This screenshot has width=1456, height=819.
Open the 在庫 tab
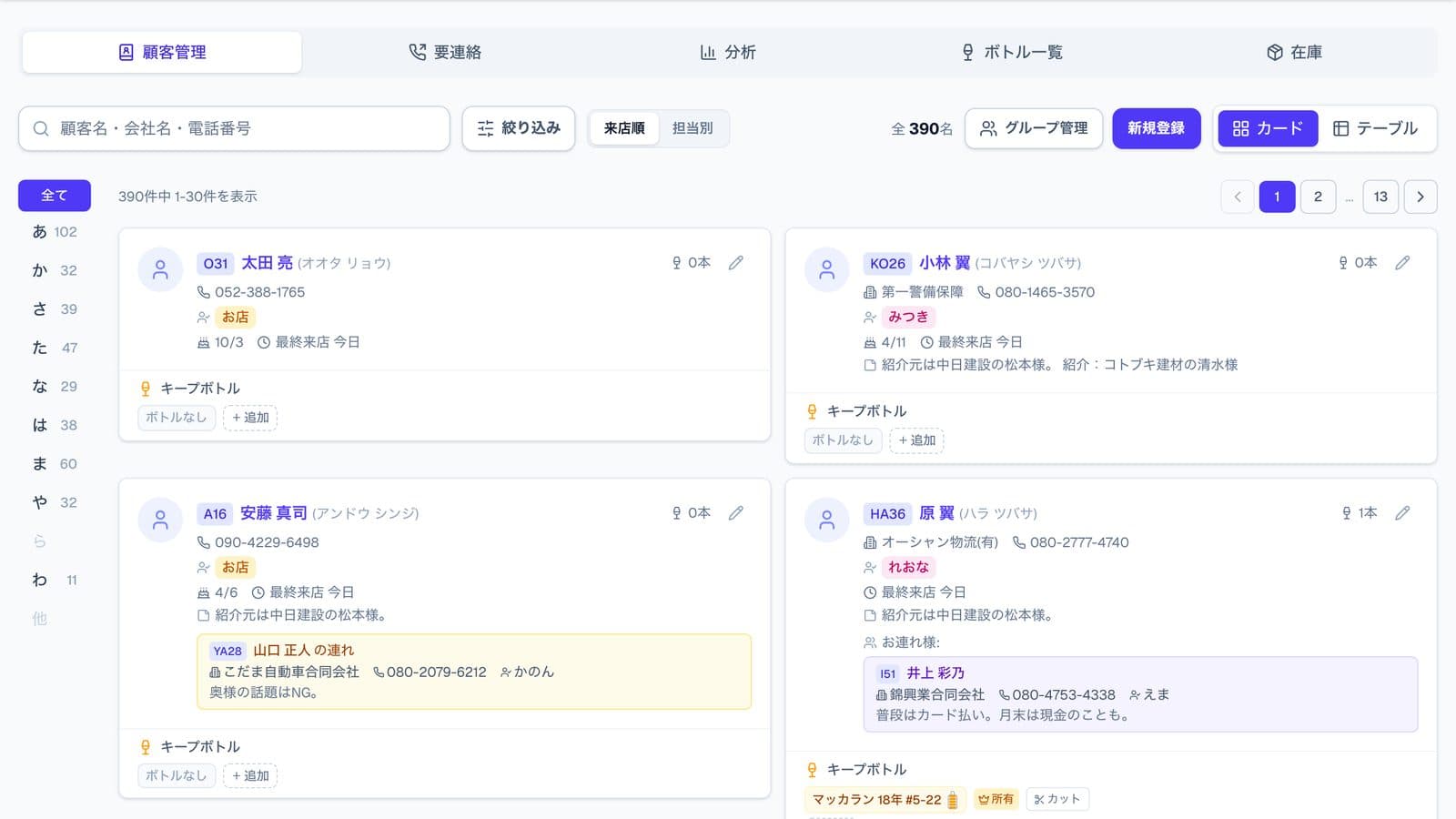click(x=1295, y=52)
